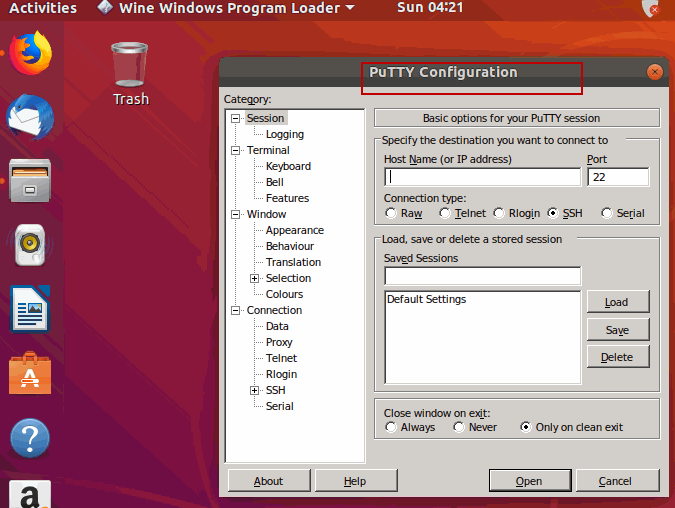This screenshot has width=675, height=508.
Task: Open Ubuntu Software orange bag icon
Action: point(30,373)
